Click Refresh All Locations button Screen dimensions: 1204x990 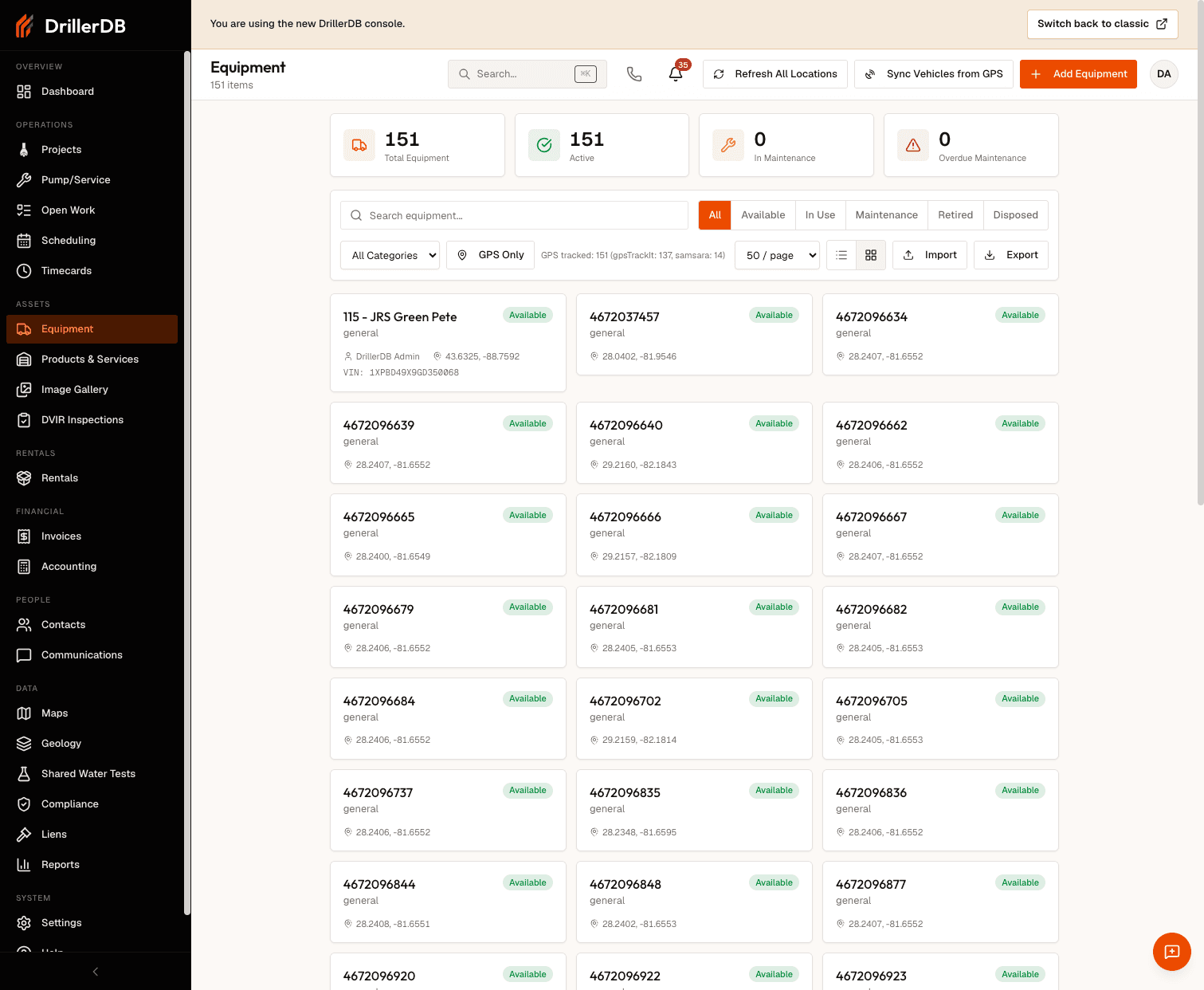775,74
